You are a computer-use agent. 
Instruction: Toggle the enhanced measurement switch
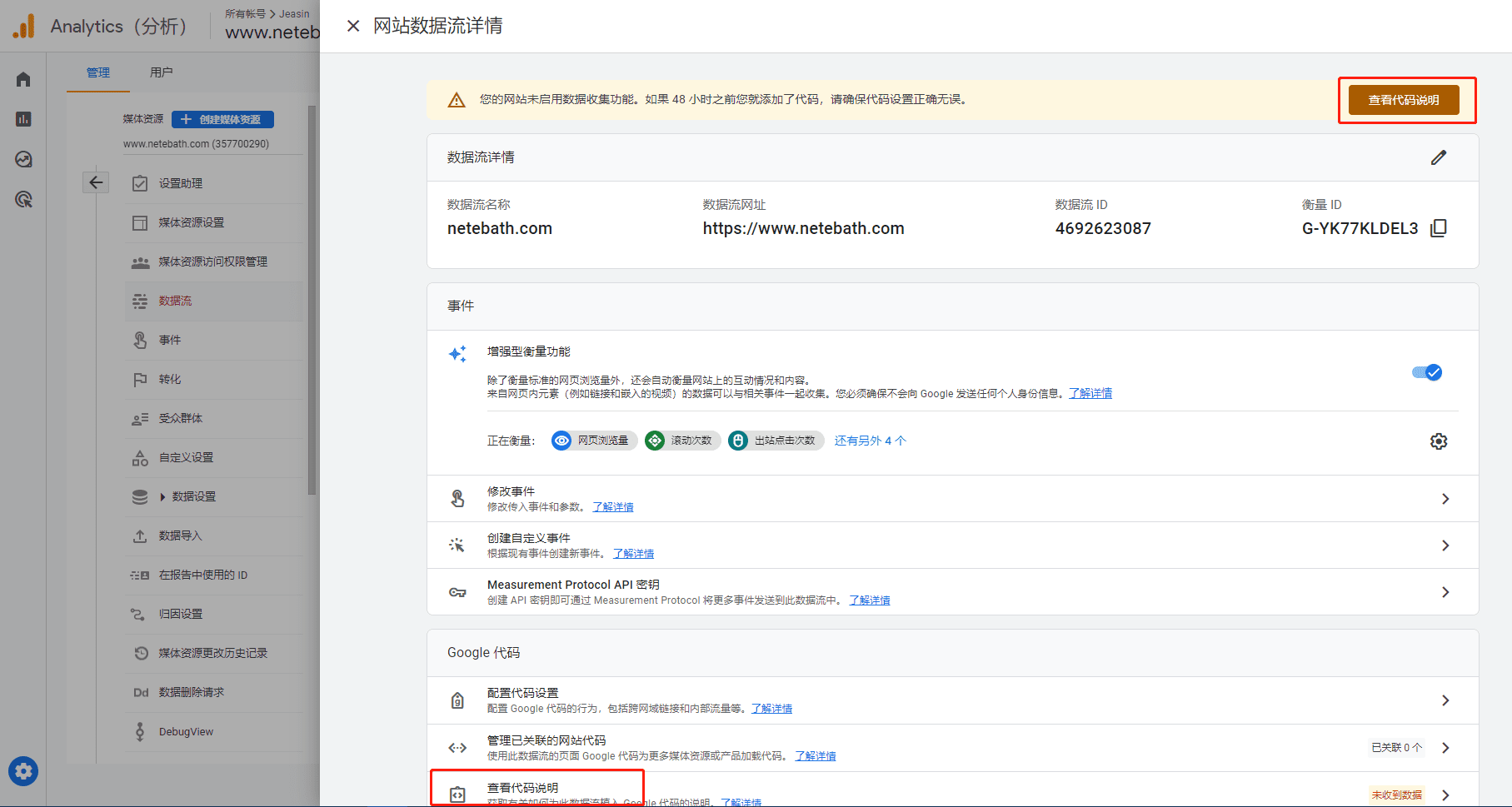click(x=1427, y=372)
